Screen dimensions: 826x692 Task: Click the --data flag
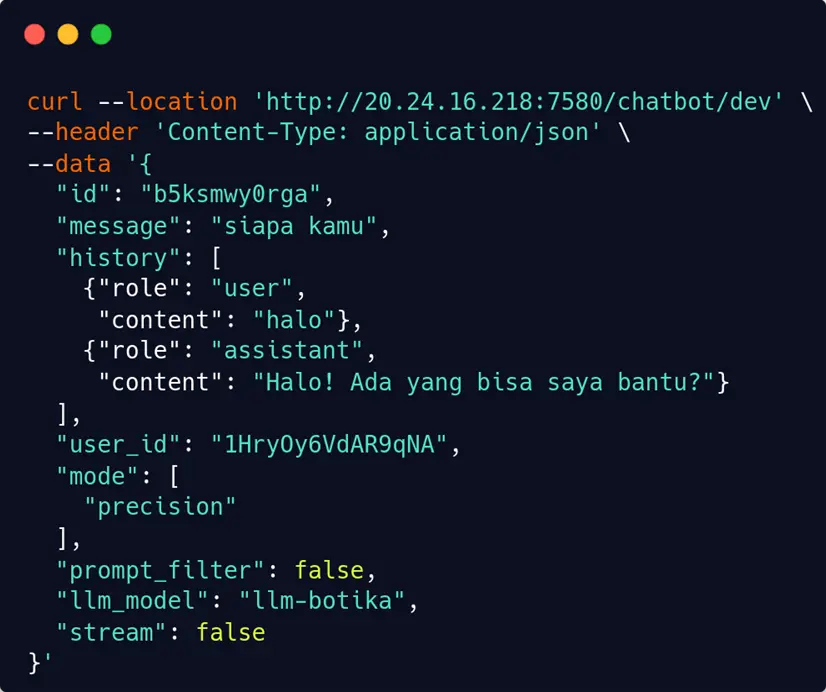[69, 164]
